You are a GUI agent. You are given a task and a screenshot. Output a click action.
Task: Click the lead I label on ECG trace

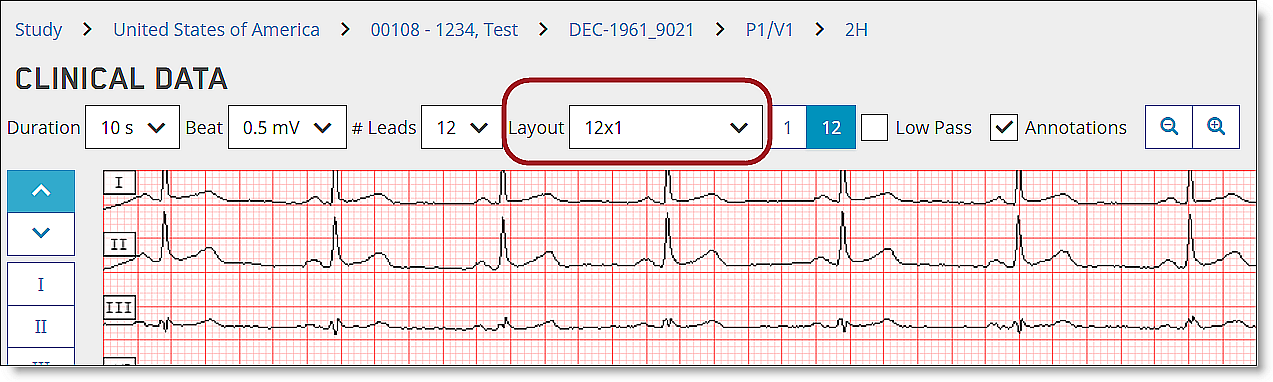coord(120,182)
